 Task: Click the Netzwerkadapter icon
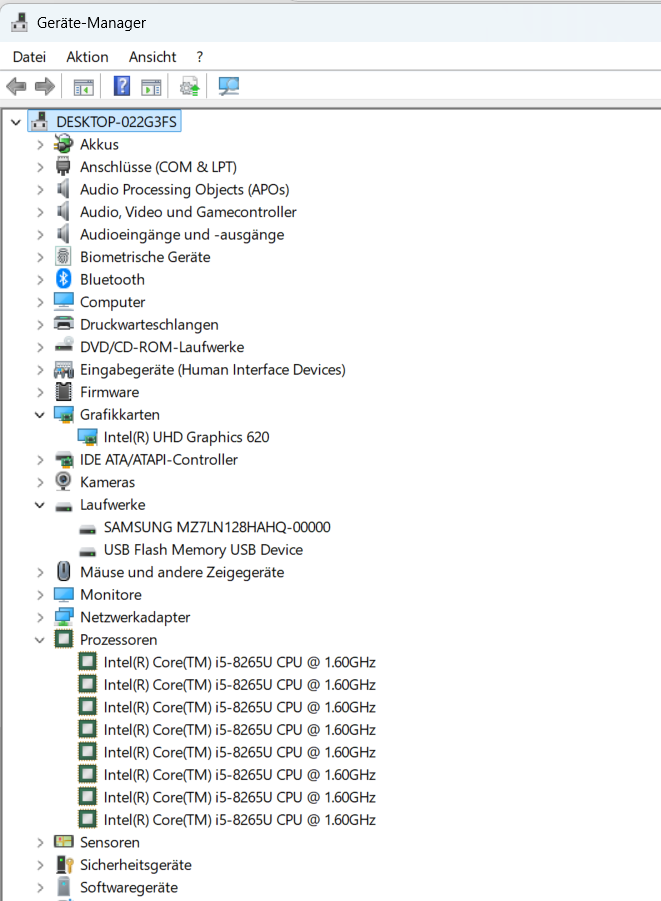tap(63, 617)
